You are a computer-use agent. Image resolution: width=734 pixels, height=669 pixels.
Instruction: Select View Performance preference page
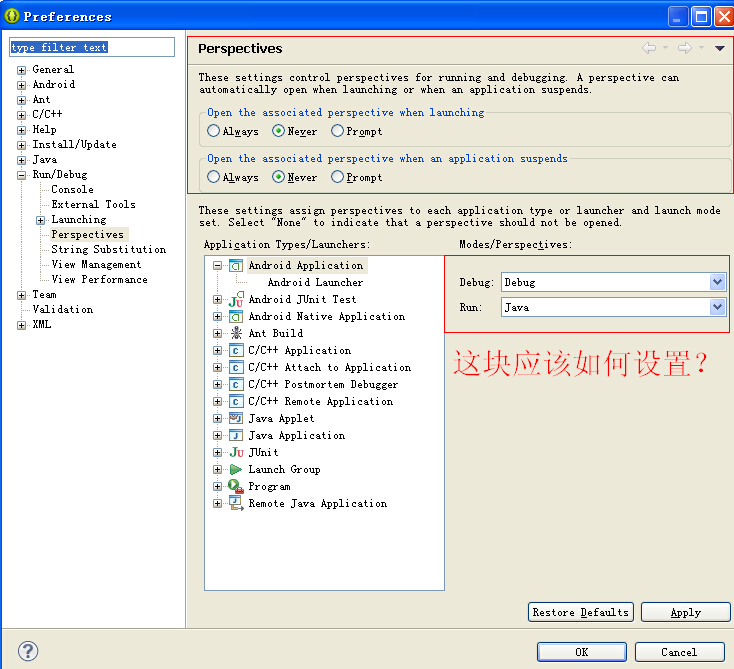point(100,279)
